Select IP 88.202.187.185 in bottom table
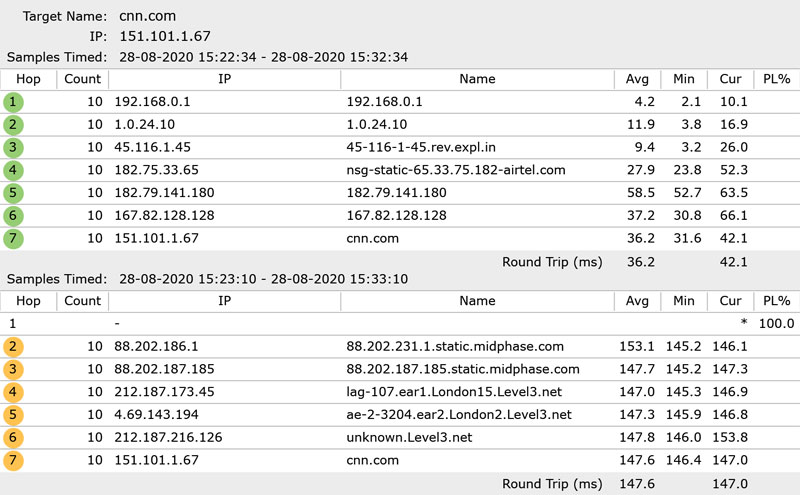Screen dimensions: 800x495 (x=164, y=369)
